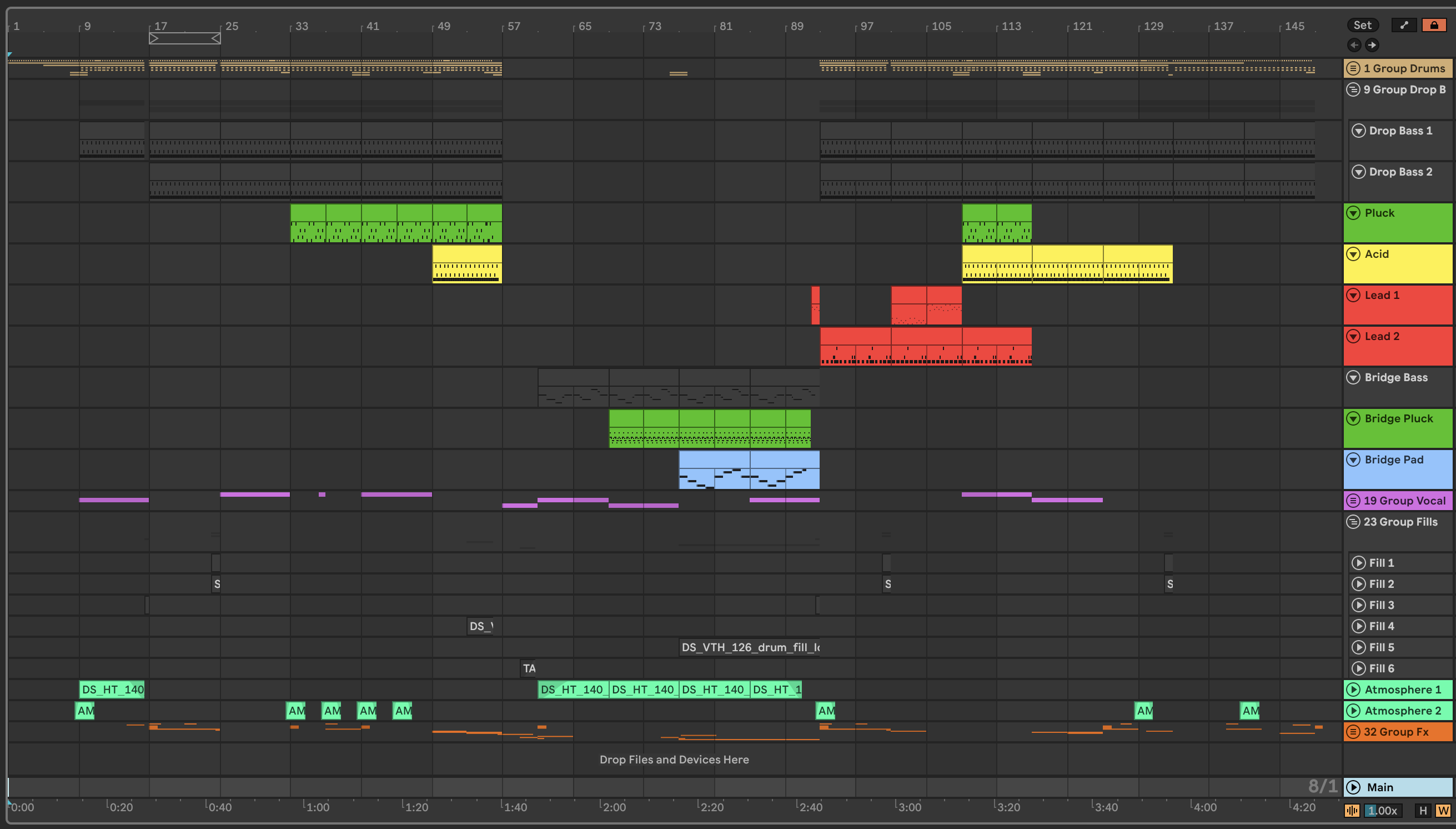Select the 32 Group Fx track header
This screenshot has height=829, width=1456.
tap(1403, 732)
